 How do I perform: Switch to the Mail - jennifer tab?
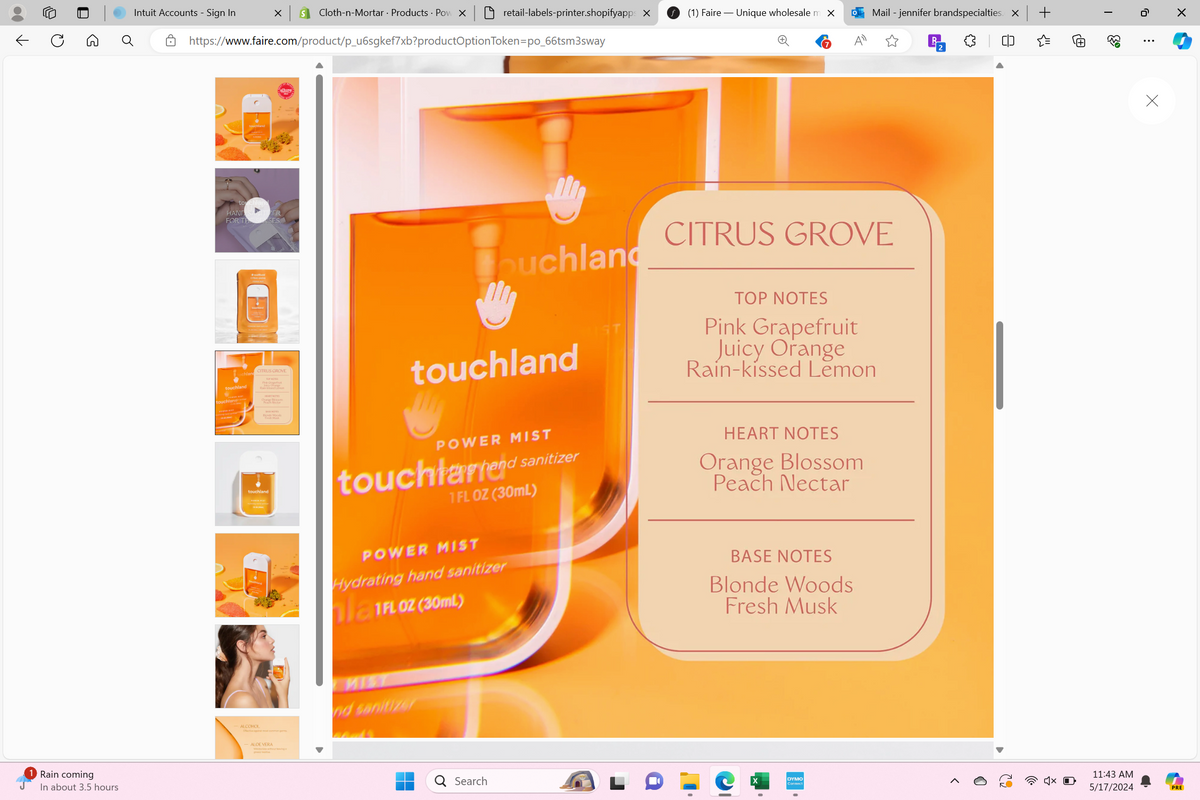point(935,13)
